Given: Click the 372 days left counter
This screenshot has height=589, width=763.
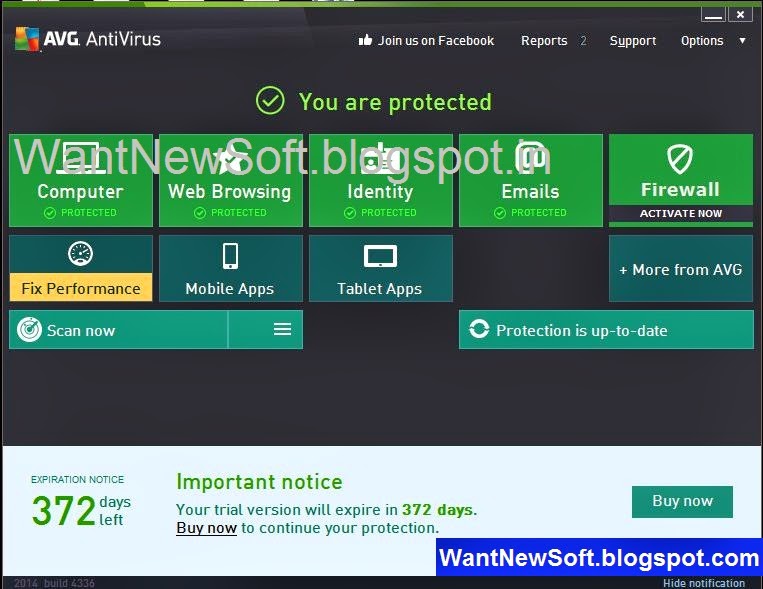Looking at the screenshot, I should pyautogui.click(x=81, y=510).
